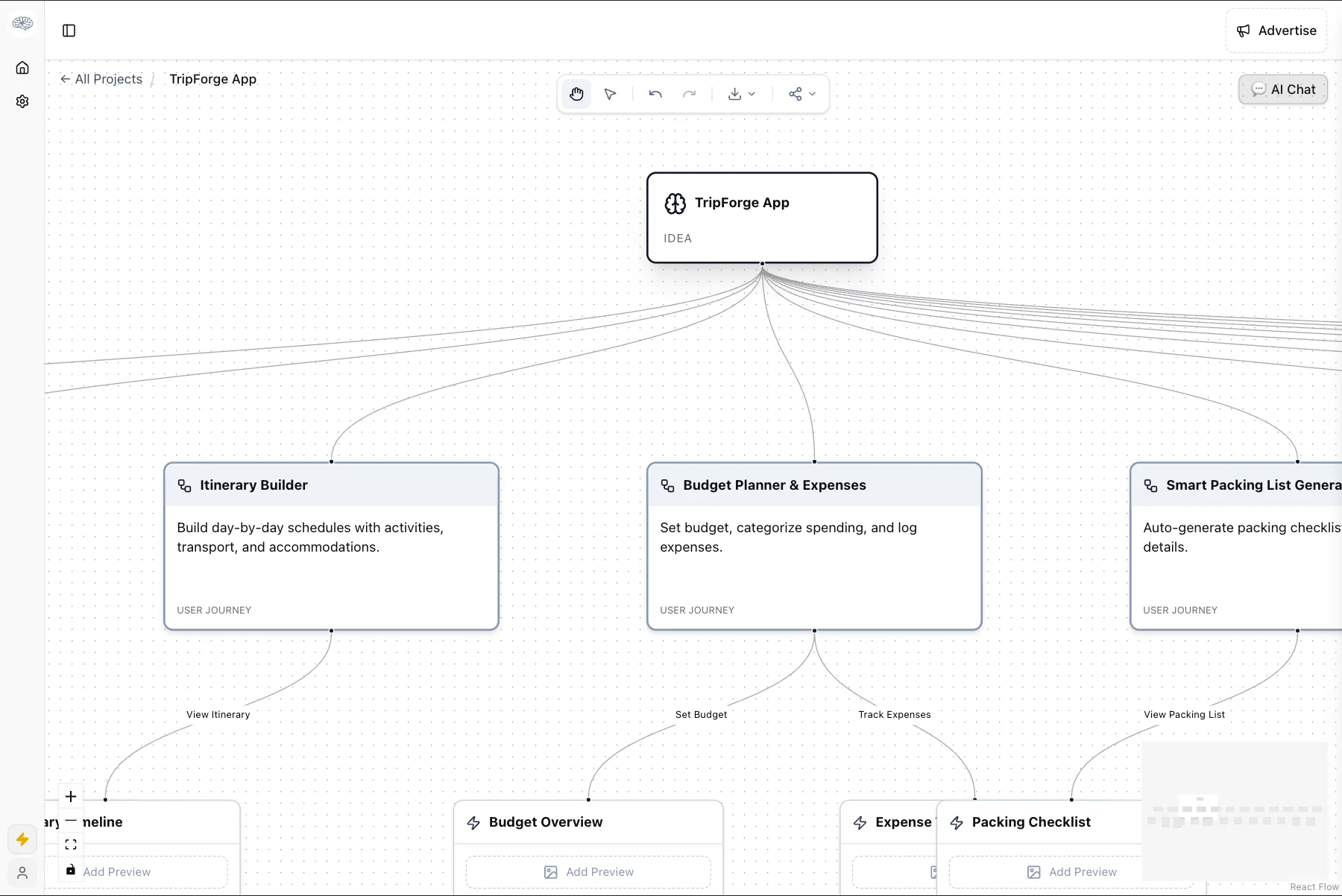Open user profile icon in sidebar
The width and height of the screenshot is (1342, 896).
pyautogui.click(x=22, y=872)
